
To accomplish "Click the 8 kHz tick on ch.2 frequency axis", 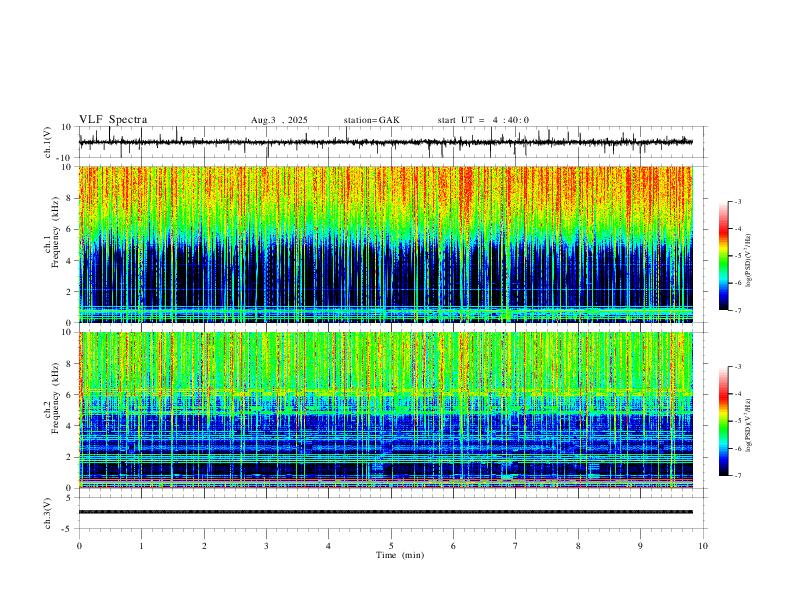I will (x=69, y=364).
